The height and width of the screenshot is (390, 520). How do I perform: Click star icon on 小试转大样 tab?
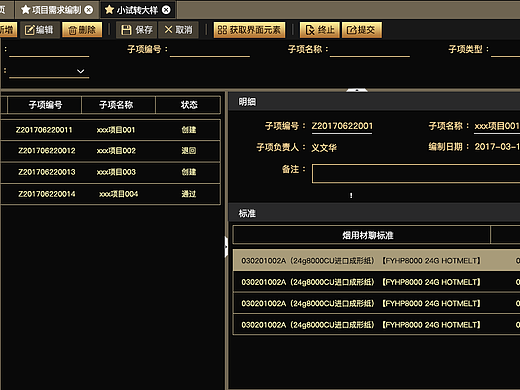(x=109, y=10)
